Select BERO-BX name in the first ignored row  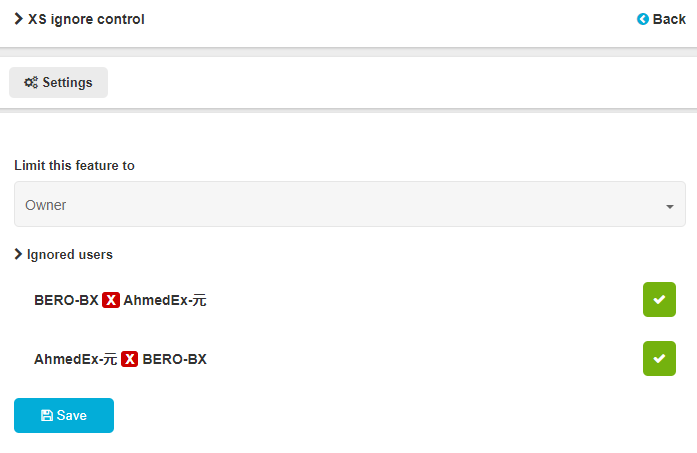click(66, 300)
